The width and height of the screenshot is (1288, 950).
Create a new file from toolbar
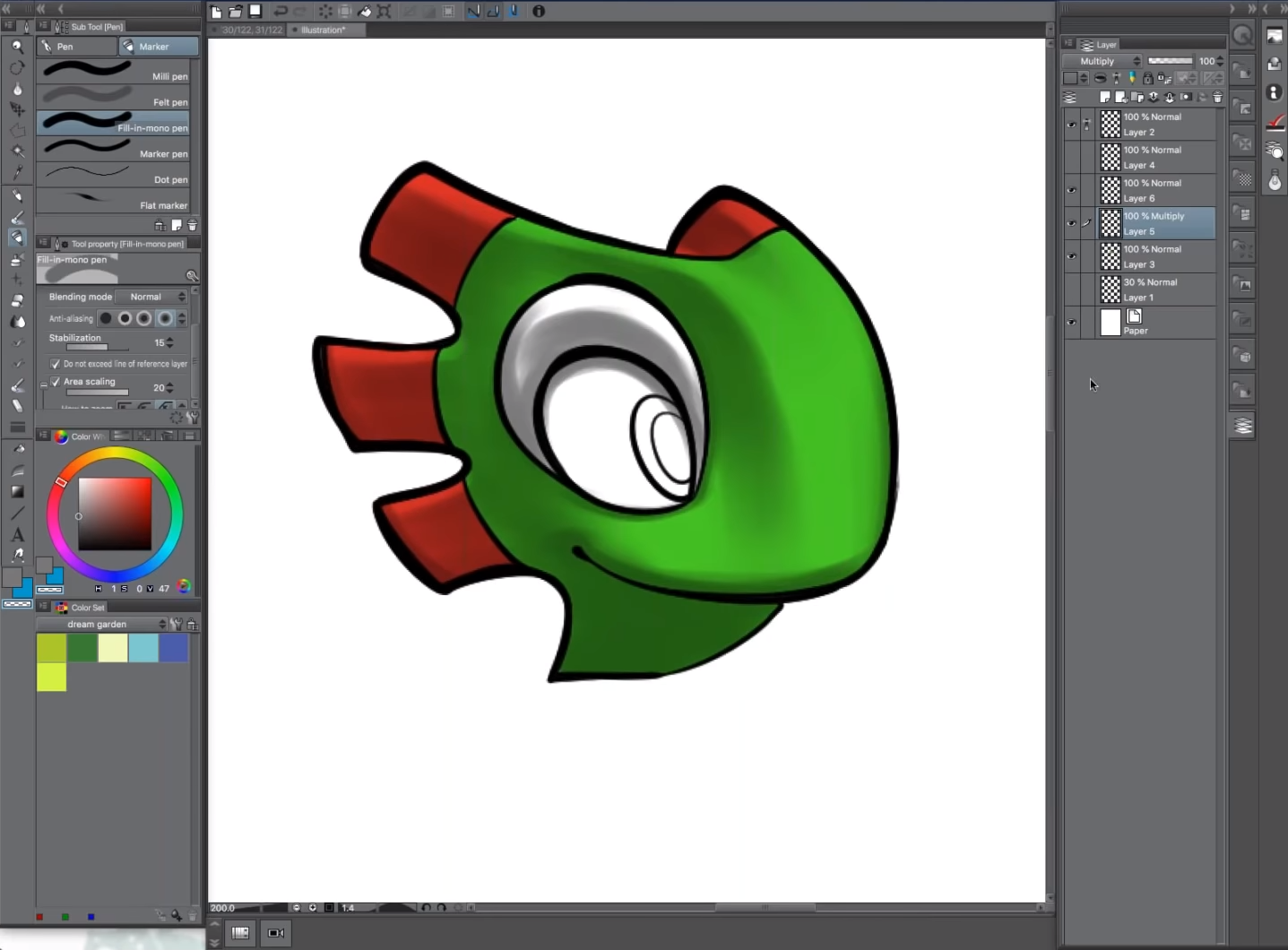coord(217,12)
